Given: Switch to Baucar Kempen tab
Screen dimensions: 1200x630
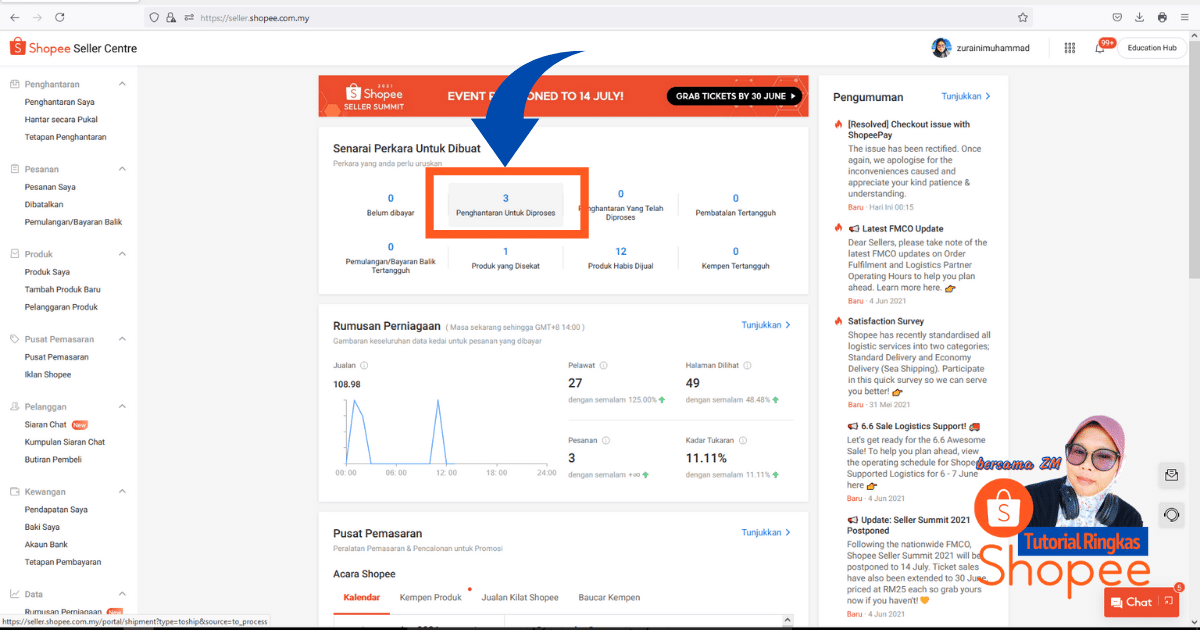Looking at the screenshot, I should click(x=609, y=598).
